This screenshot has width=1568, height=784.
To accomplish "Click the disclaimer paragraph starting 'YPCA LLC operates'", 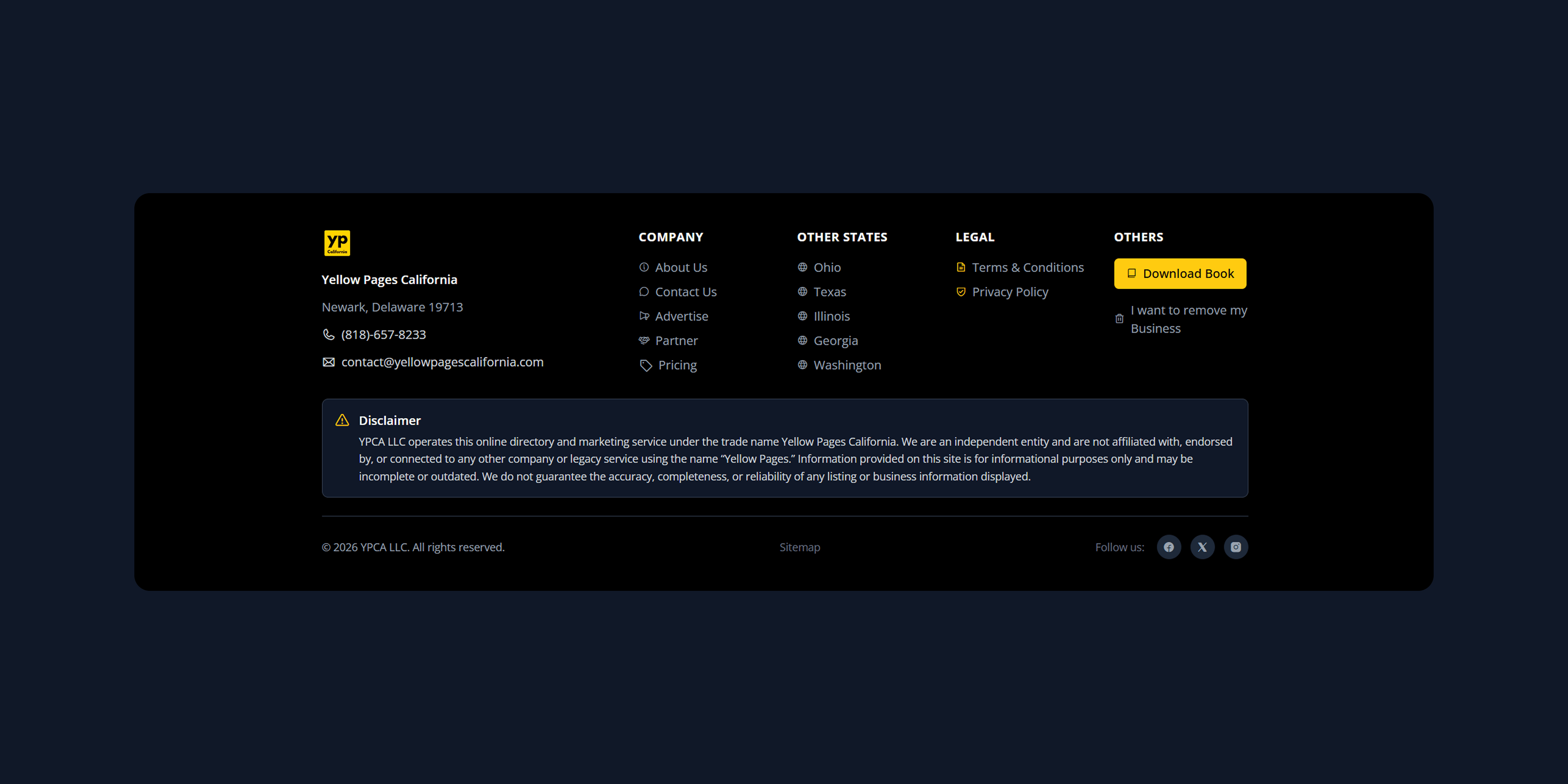I will pos(795,459).
